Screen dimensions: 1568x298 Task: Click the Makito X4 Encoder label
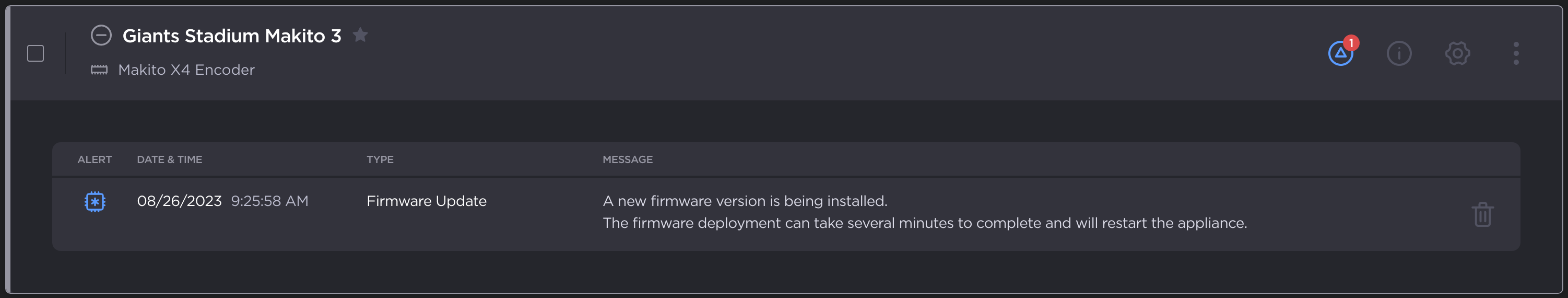point(186,70)
